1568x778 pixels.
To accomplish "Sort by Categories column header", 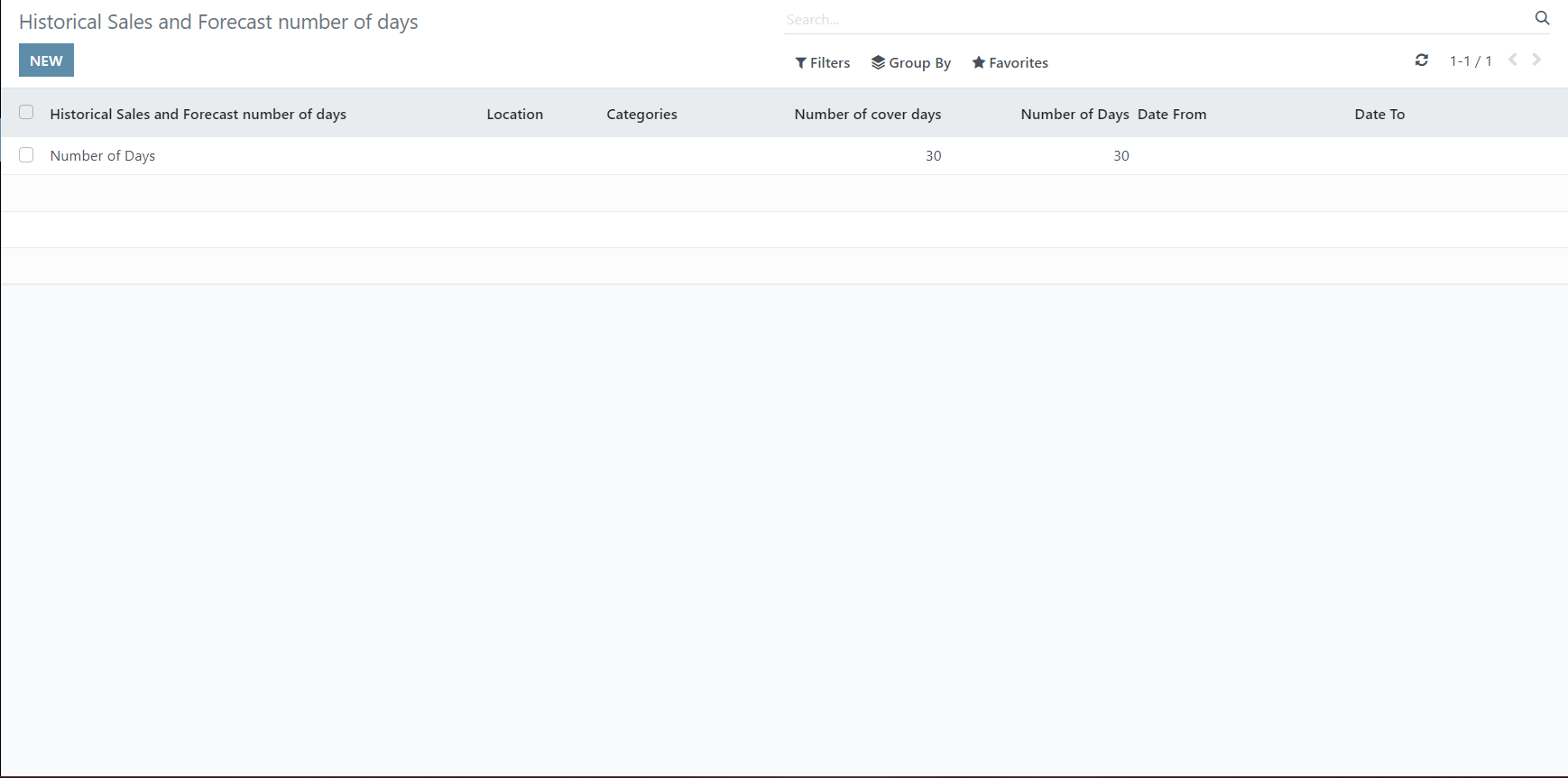I will coord(641,114).
